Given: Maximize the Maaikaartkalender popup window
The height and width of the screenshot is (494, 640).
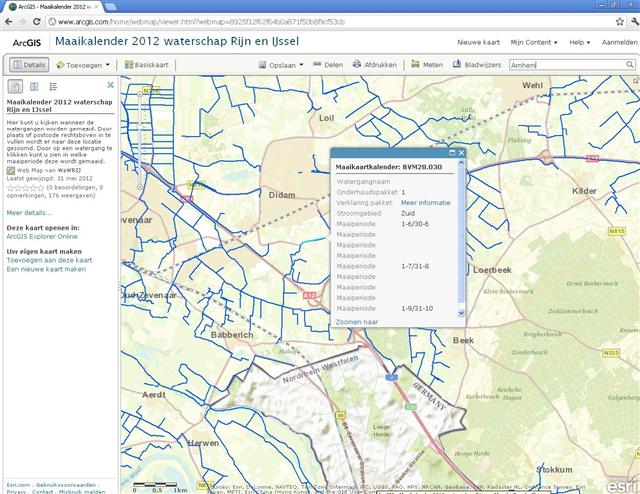Looking at the screenshot, I should click(x=452, y=152).
